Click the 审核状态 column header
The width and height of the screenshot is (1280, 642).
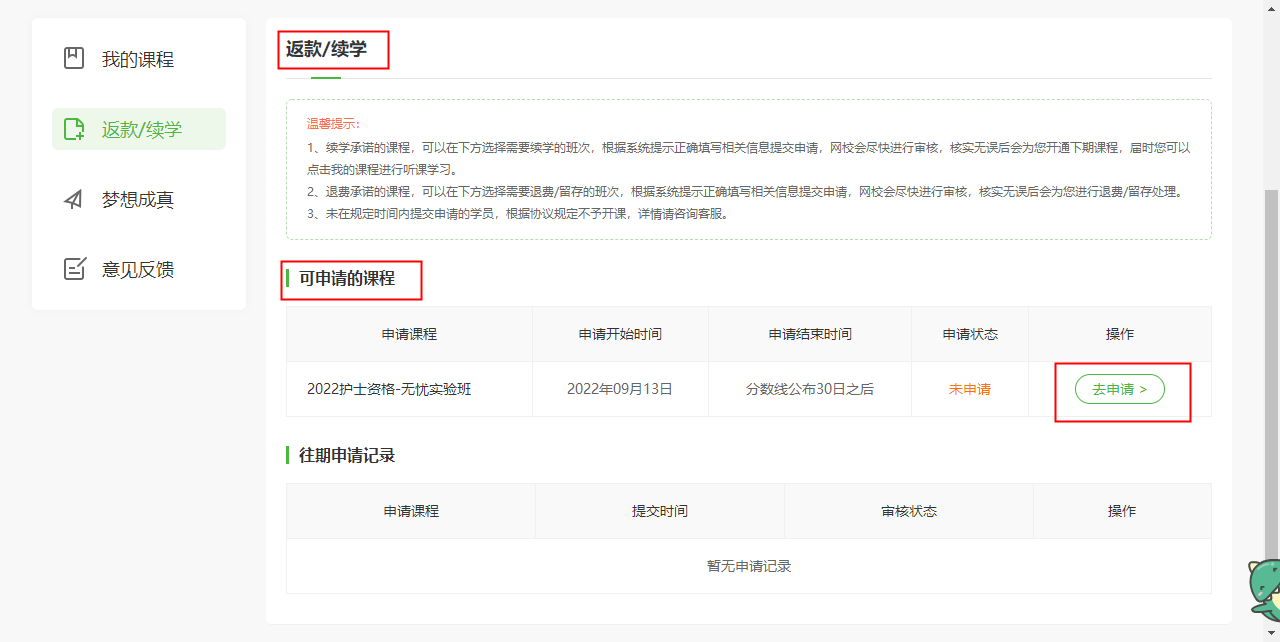[x=909, y=511]
